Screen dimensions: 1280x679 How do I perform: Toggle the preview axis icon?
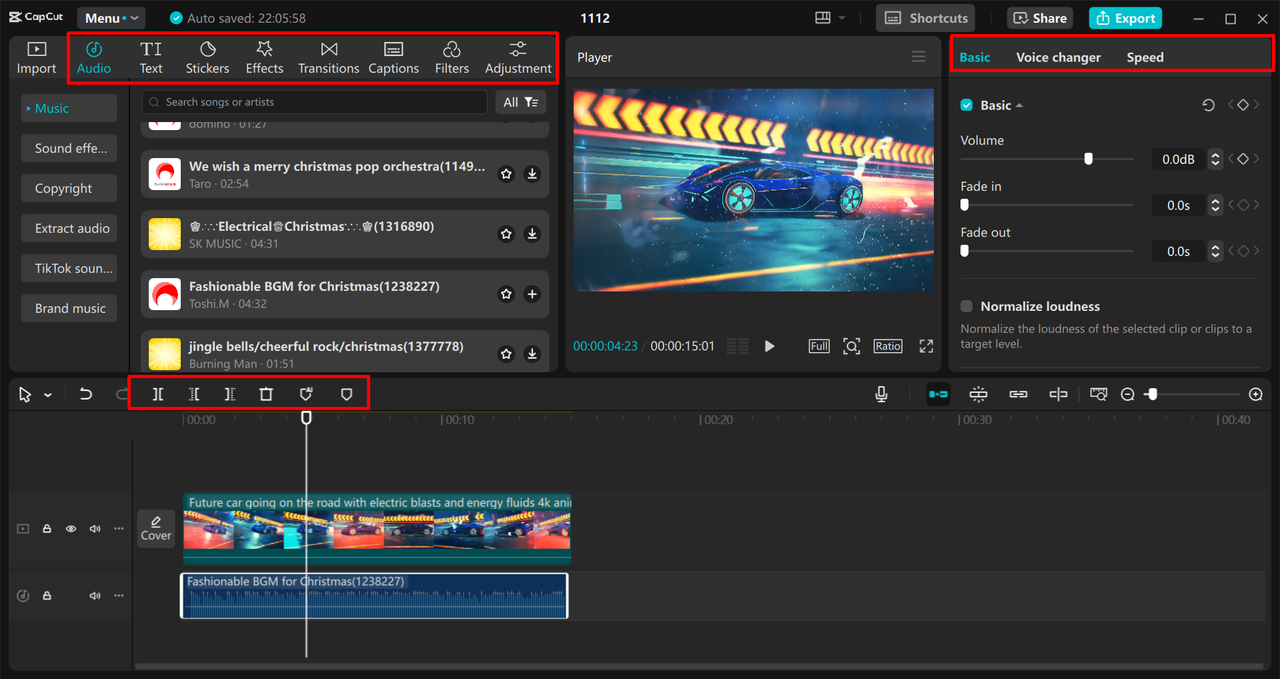1058,394
